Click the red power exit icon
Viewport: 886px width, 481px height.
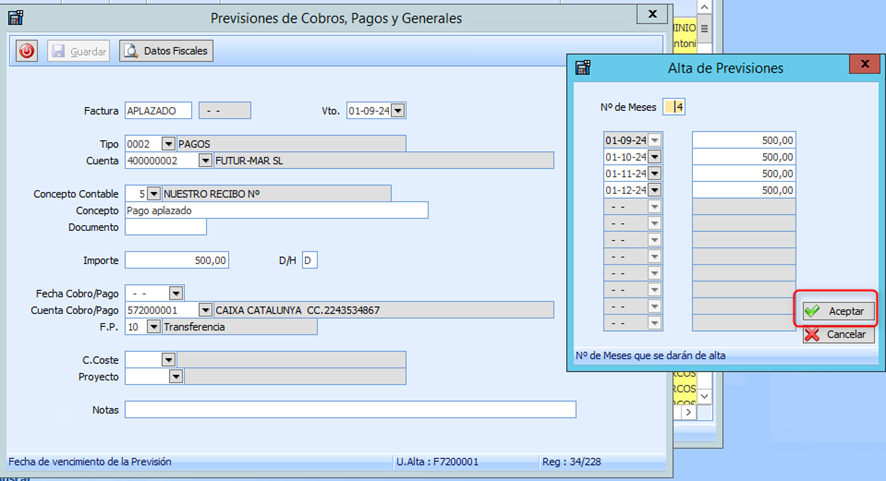(27, 51)
